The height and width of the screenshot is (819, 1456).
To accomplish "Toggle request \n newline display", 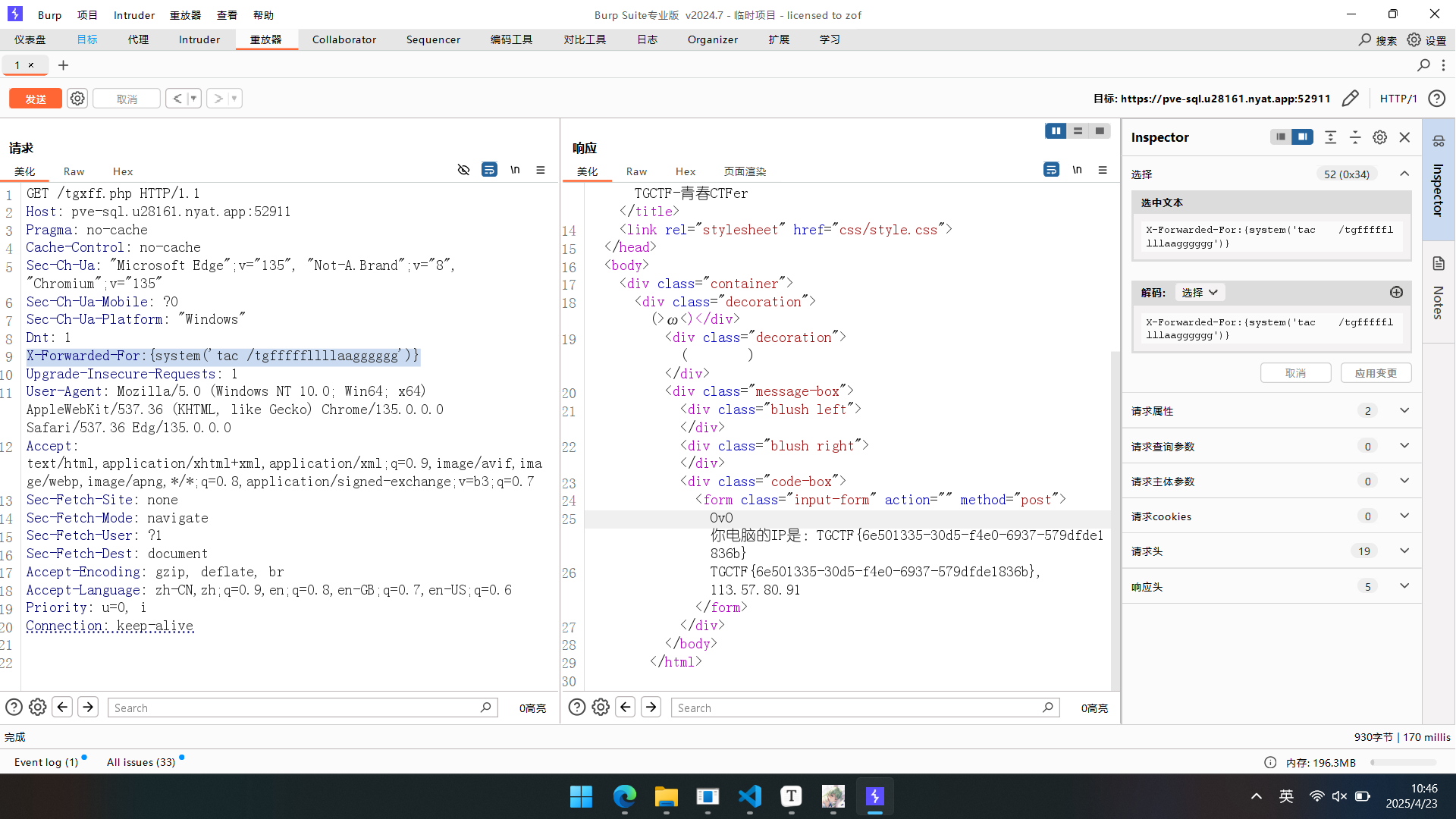I will pos(515,170).
